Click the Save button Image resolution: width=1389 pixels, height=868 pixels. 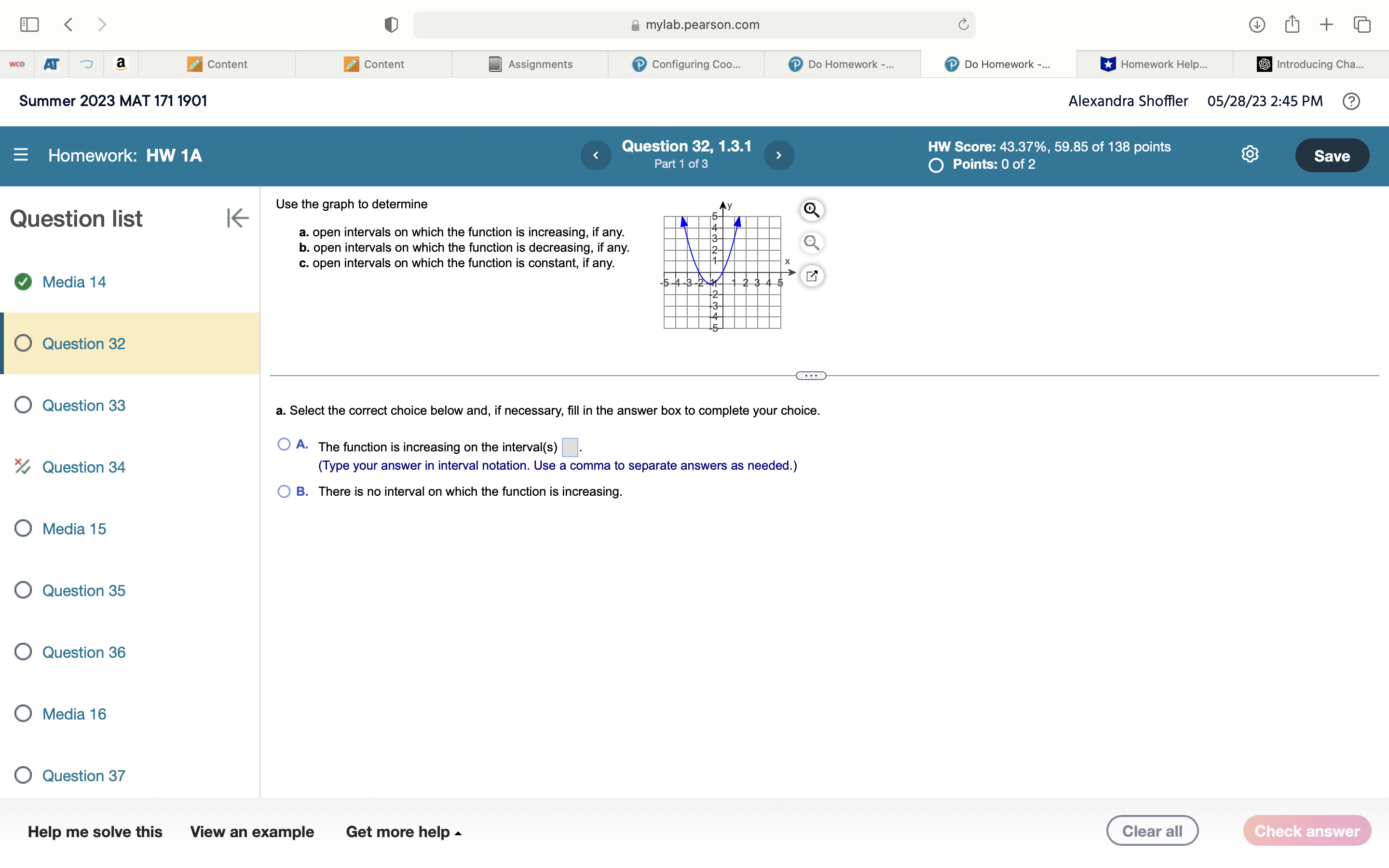pyautogui.click(x=1332, y=155)
